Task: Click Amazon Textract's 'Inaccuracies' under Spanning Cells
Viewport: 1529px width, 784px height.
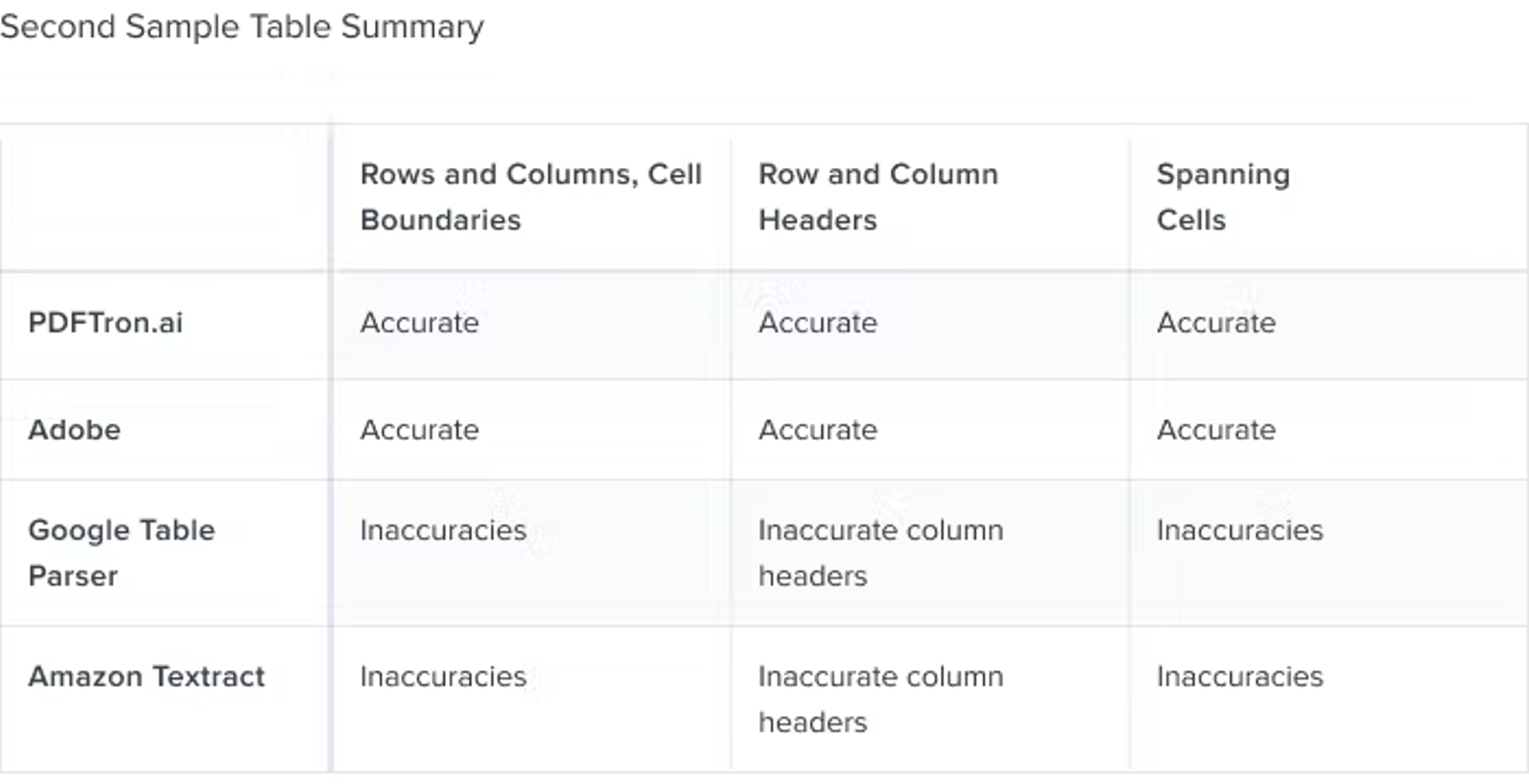Action: pos(1239,677)
